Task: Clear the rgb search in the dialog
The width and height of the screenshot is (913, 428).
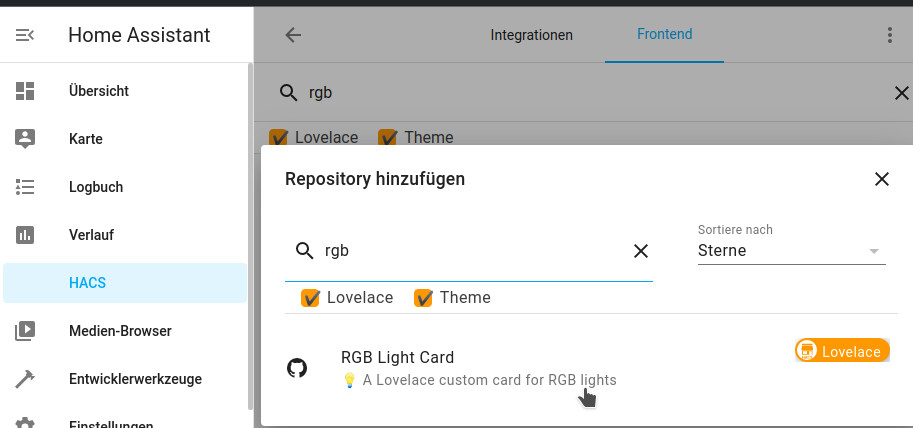Action: pos(640,251)
